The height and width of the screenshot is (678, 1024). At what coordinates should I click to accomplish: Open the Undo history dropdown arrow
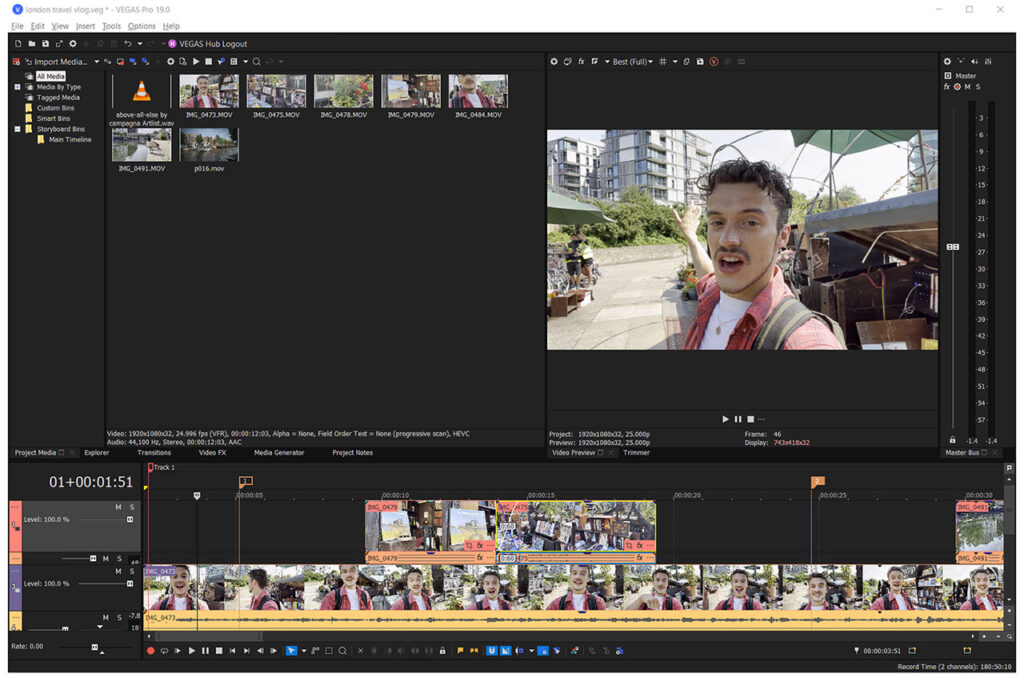coord(140,44)
